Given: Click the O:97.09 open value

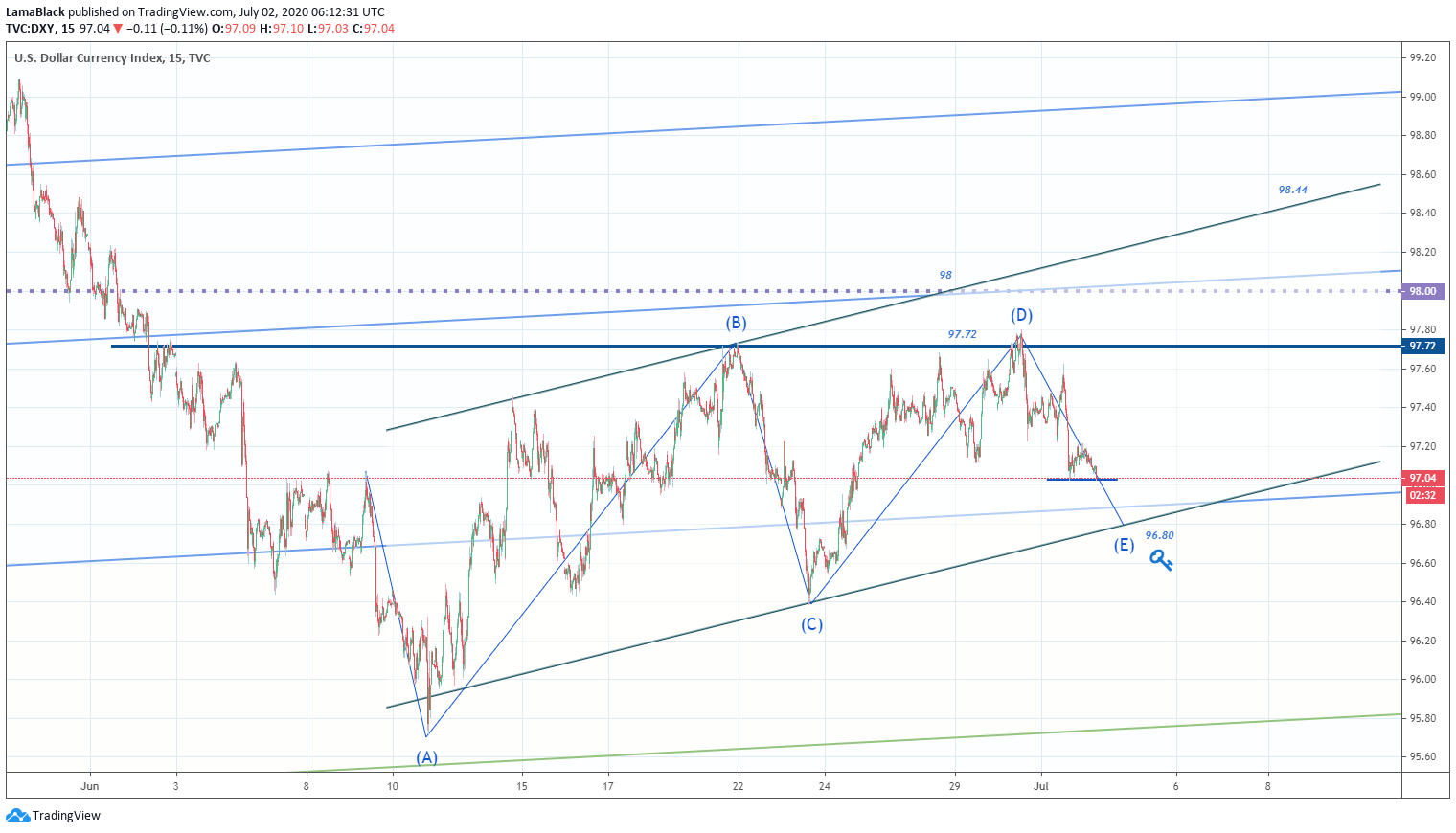Looking at the screenshot, I should [234, 29].
